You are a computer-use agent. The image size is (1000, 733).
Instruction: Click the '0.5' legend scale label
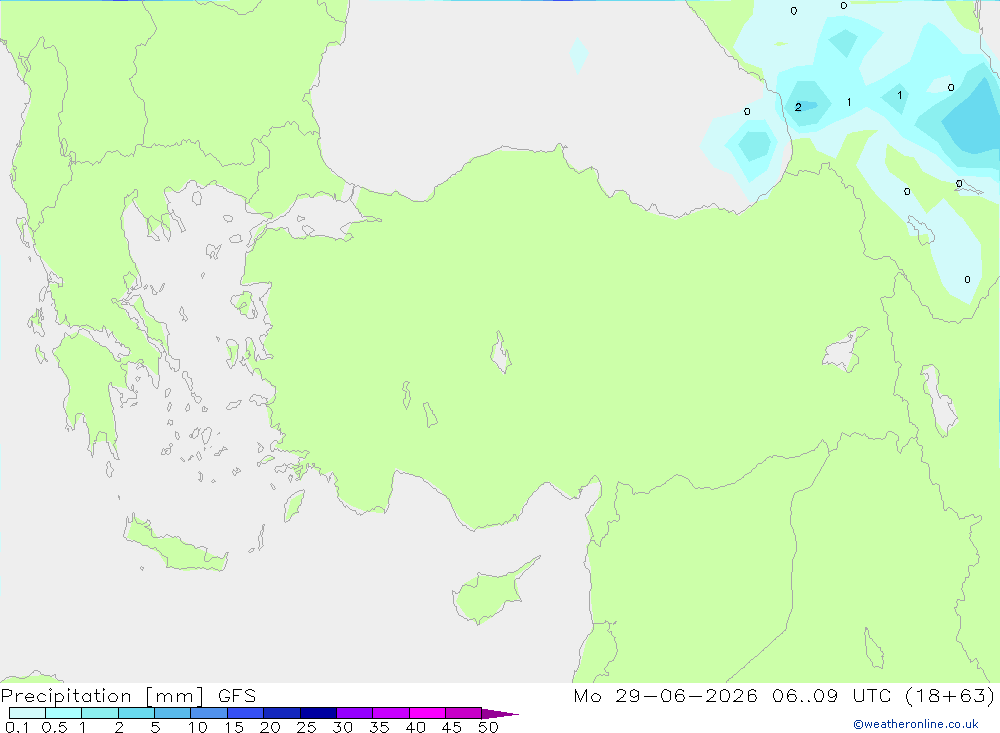pos(54,727)
